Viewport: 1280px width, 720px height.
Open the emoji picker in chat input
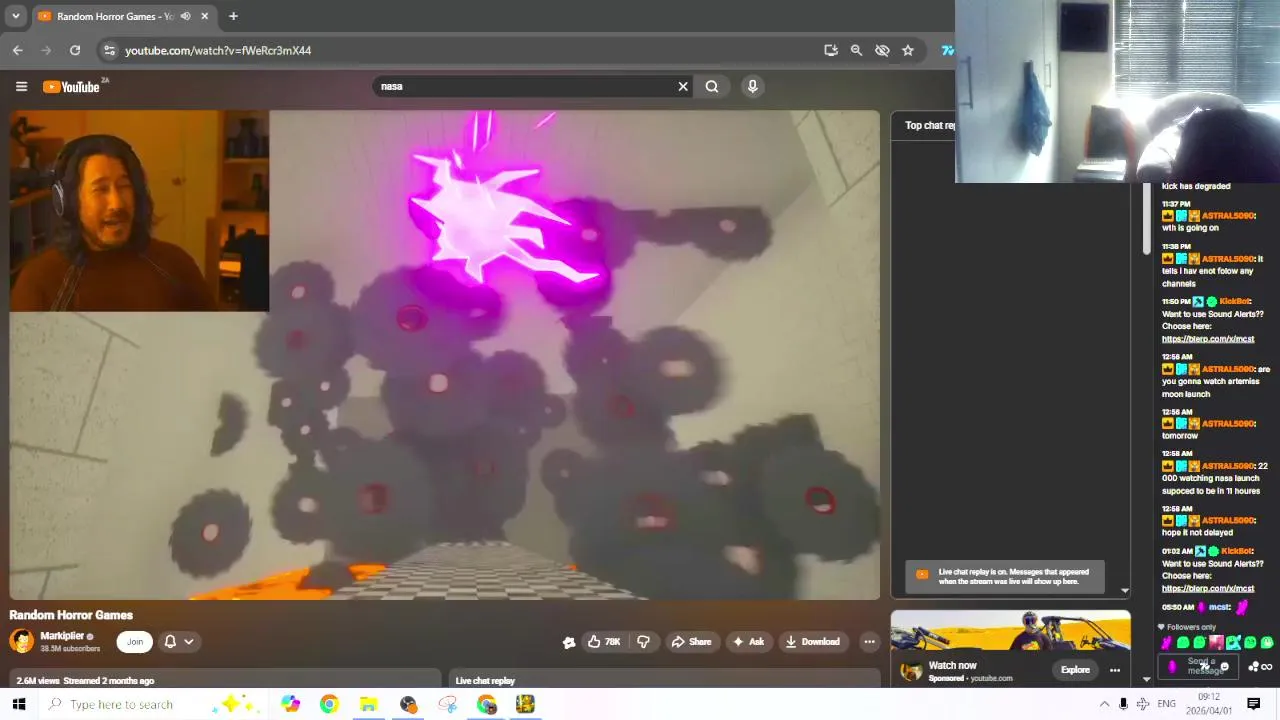[x=1225, y=667]
